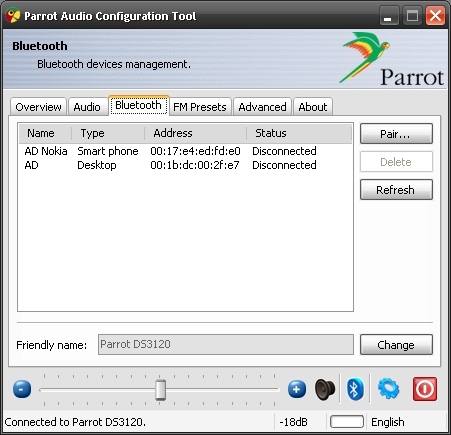Sort by the Name column header
The width and height of the screenshot is (451, 435).
pos(45,133)
